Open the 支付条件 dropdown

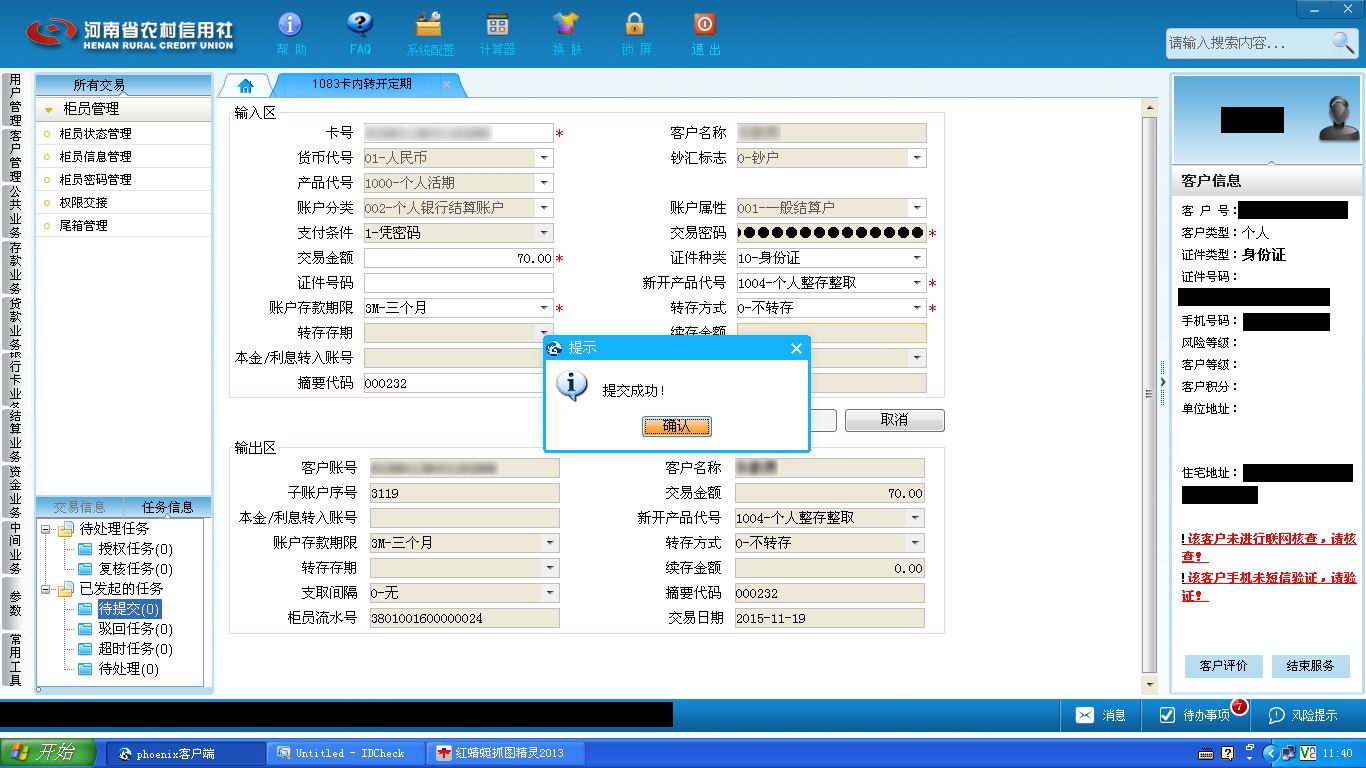(x=544, y=233)
